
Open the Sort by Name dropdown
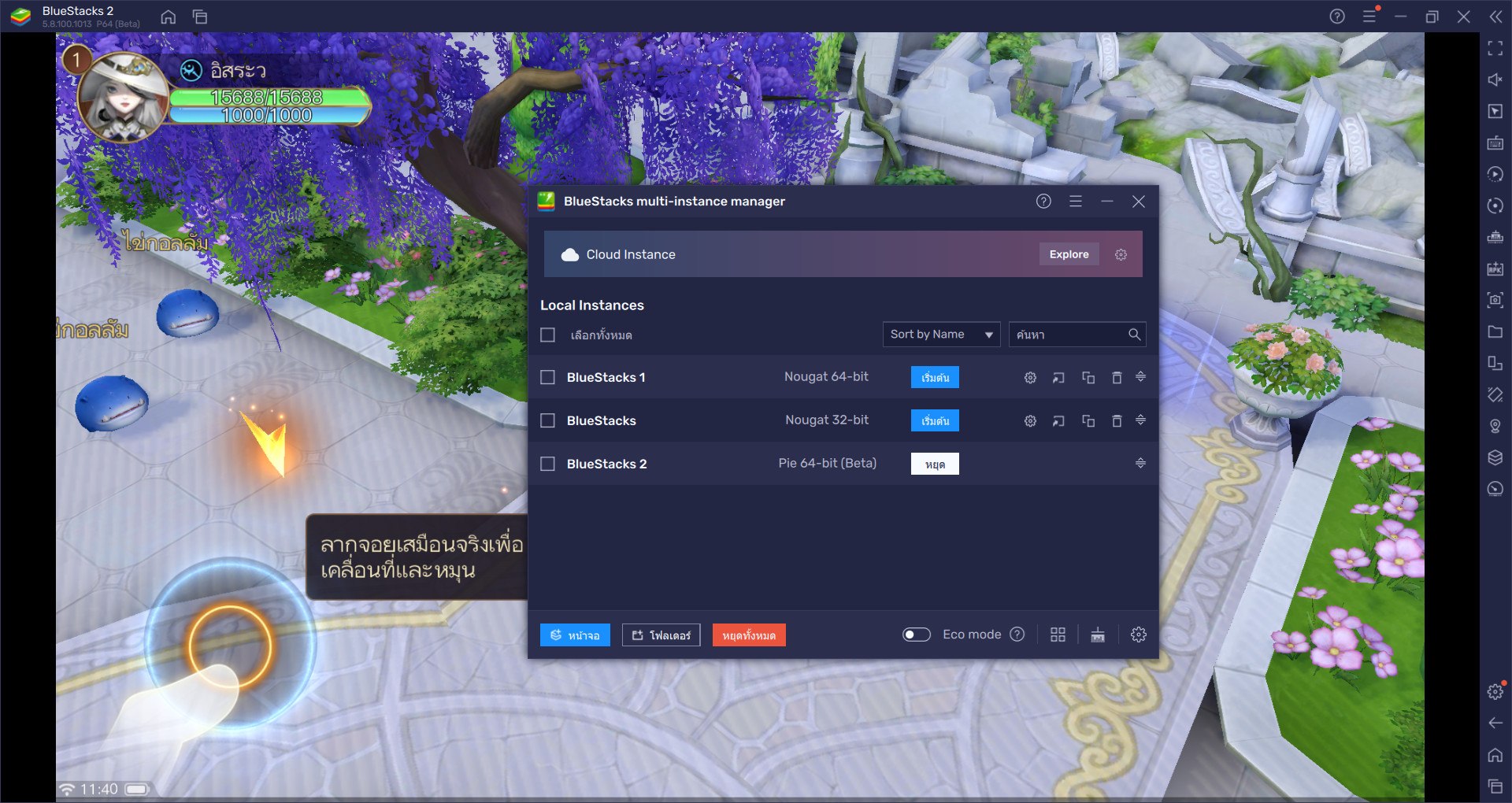tap(941, 335)
